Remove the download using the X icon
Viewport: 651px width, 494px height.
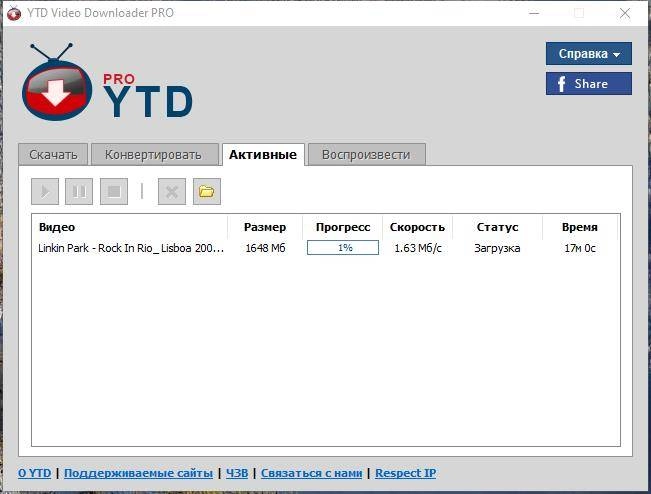click(172, 191)
